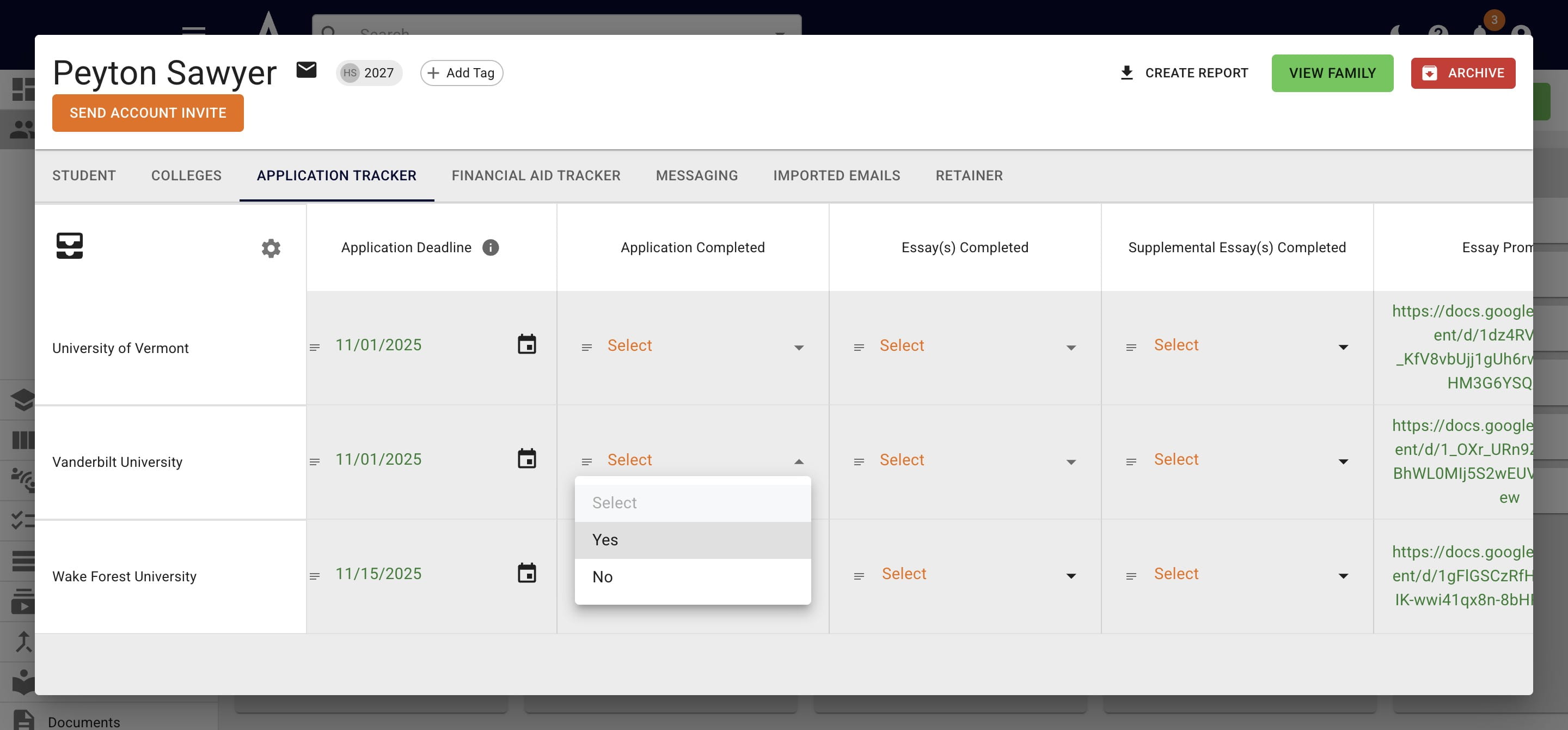This screenshot has height=730, width=1568.
Task: Expand Vanderbilt Supplemental Essay(s) Completed dropdown
Action: [x=1343, y=461]
